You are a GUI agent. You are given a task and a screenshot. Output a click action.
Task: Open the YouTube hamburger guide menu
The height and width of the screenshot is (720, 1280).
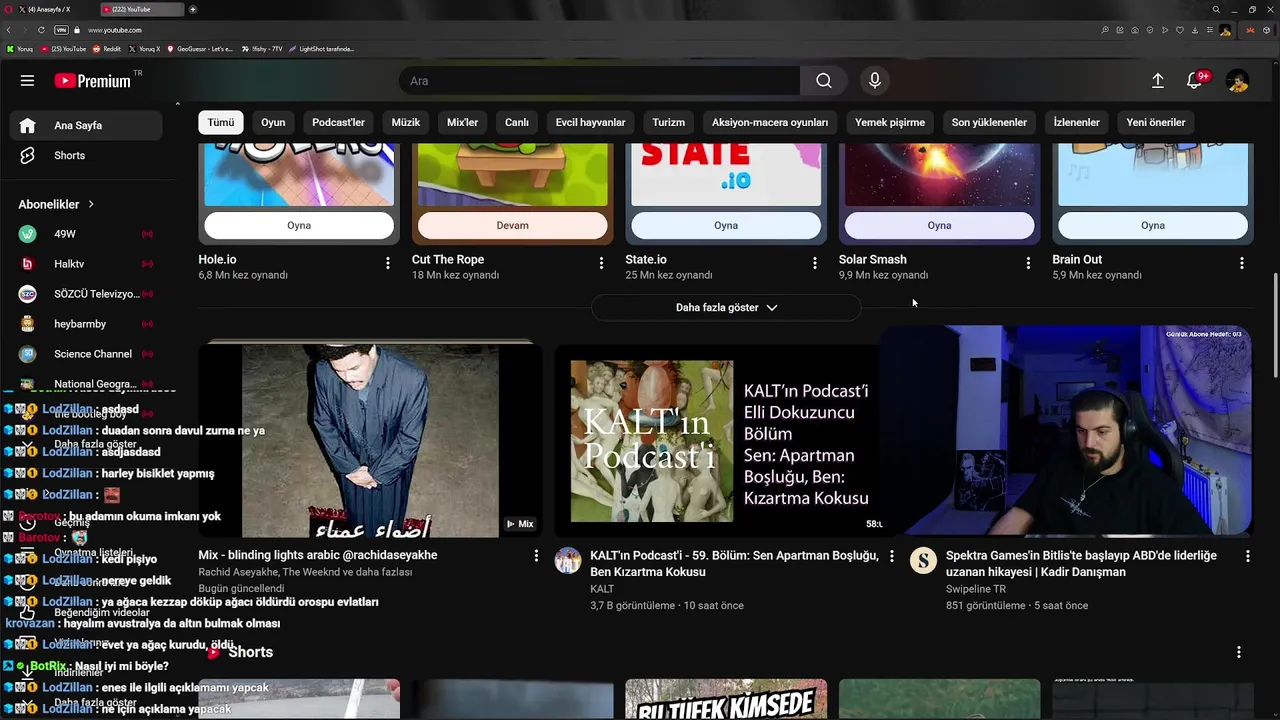(x=27, y=81)
